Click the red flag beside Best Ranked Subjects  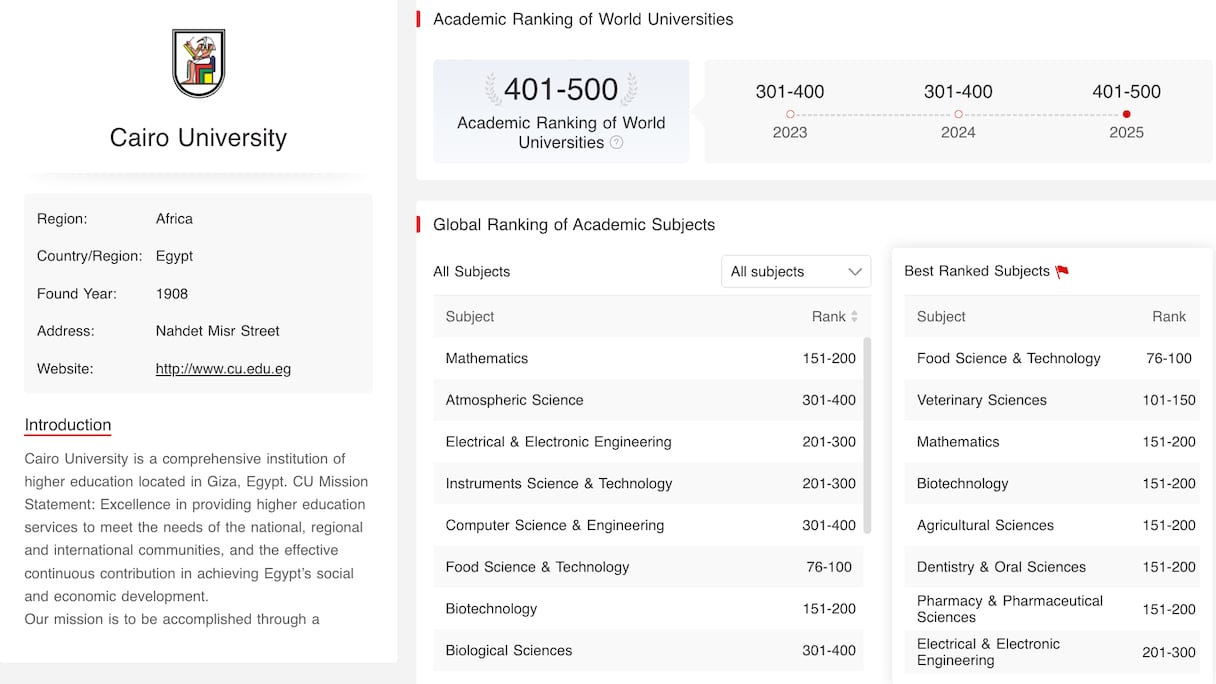1062,271
